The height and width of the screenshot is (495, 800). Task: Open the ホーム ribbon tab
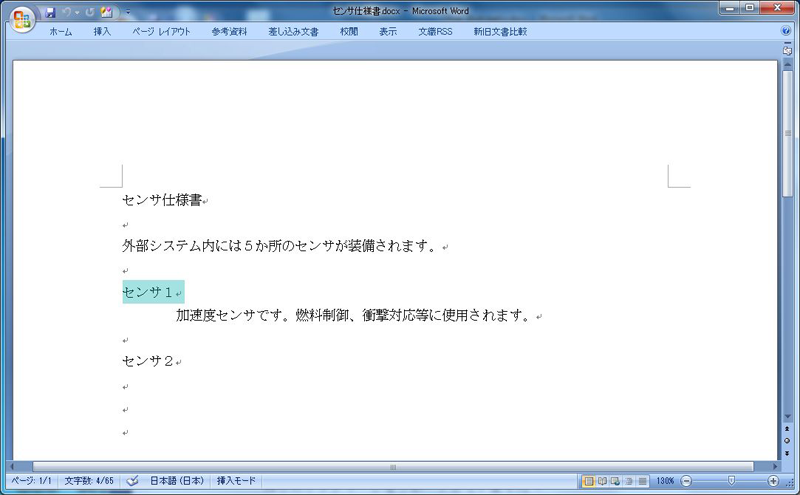pos(61,32)
